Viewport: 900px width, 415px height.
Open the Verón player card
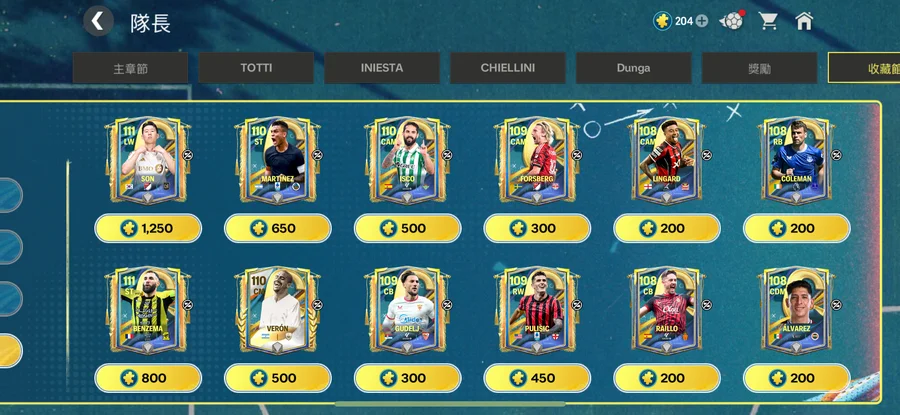point(277,311)
